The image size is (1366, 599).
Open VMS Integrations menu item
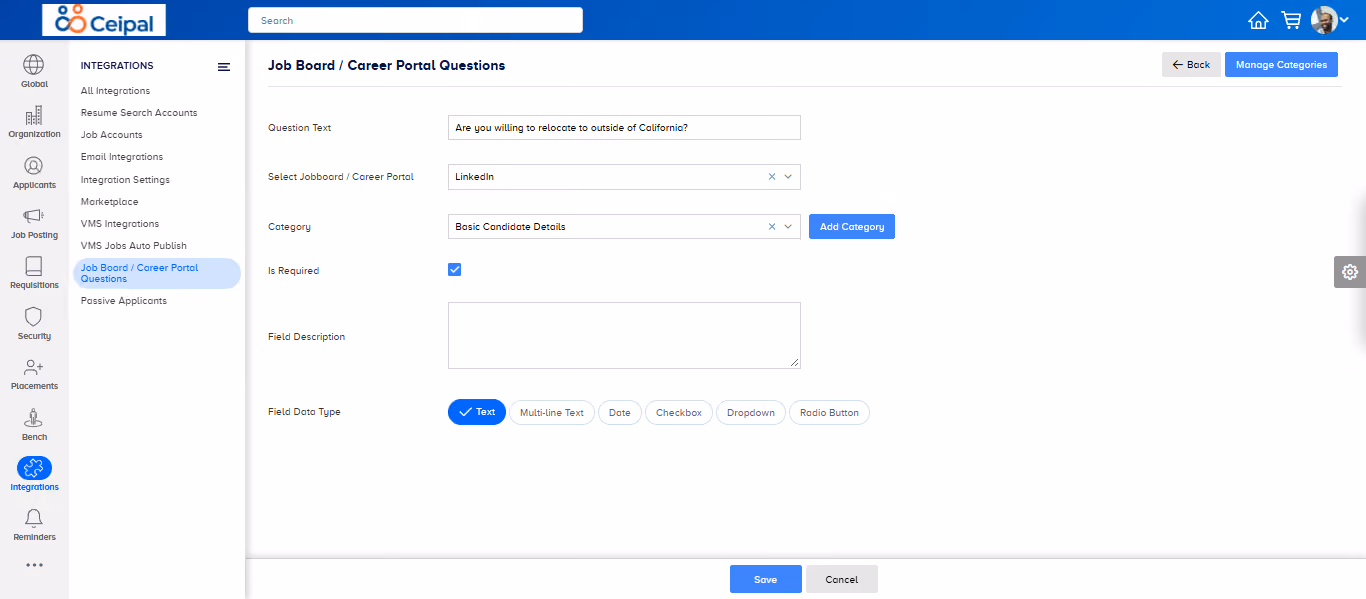[x=120, y=224]
